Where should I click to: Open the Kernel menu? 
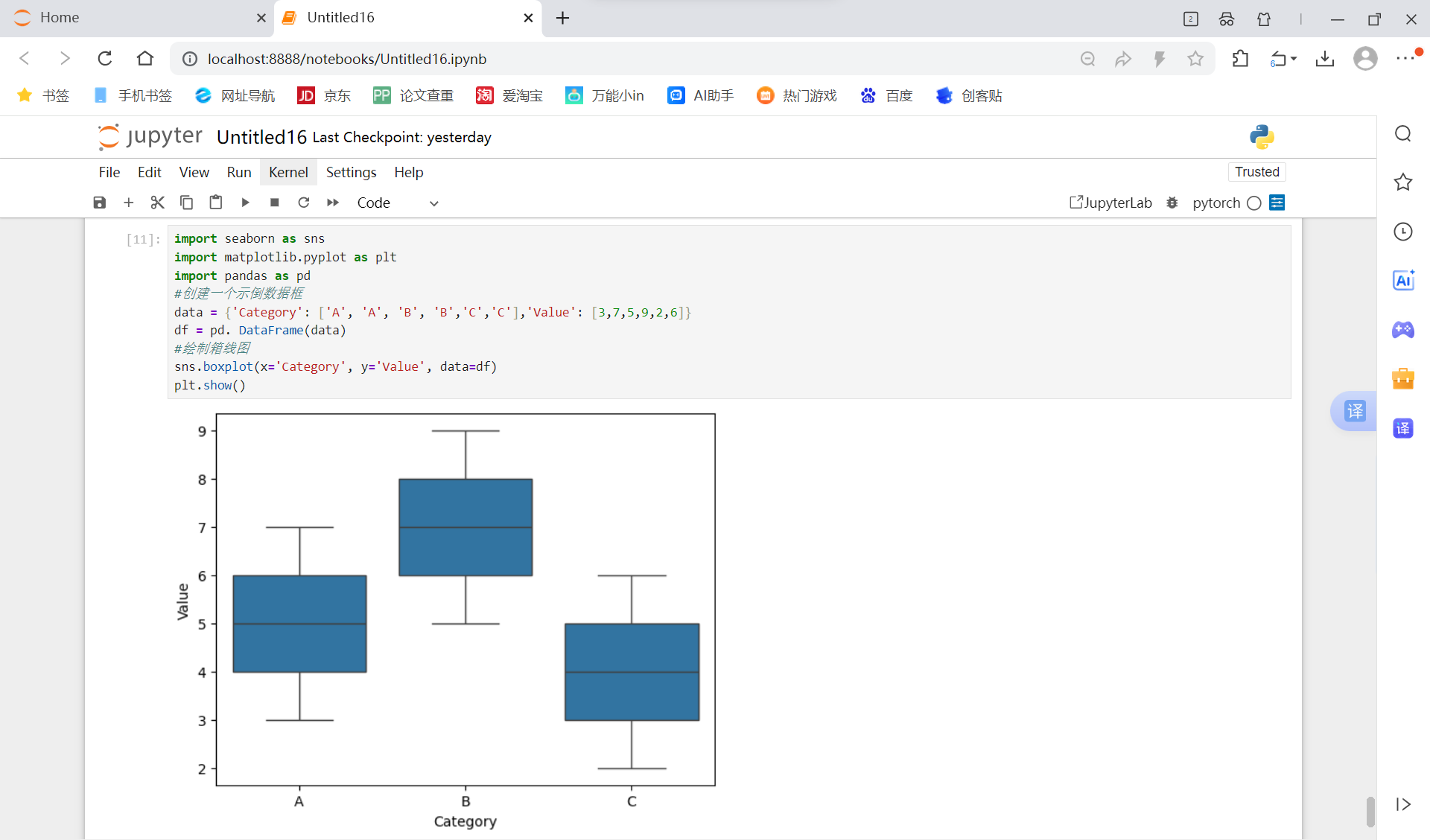[287, 172]
